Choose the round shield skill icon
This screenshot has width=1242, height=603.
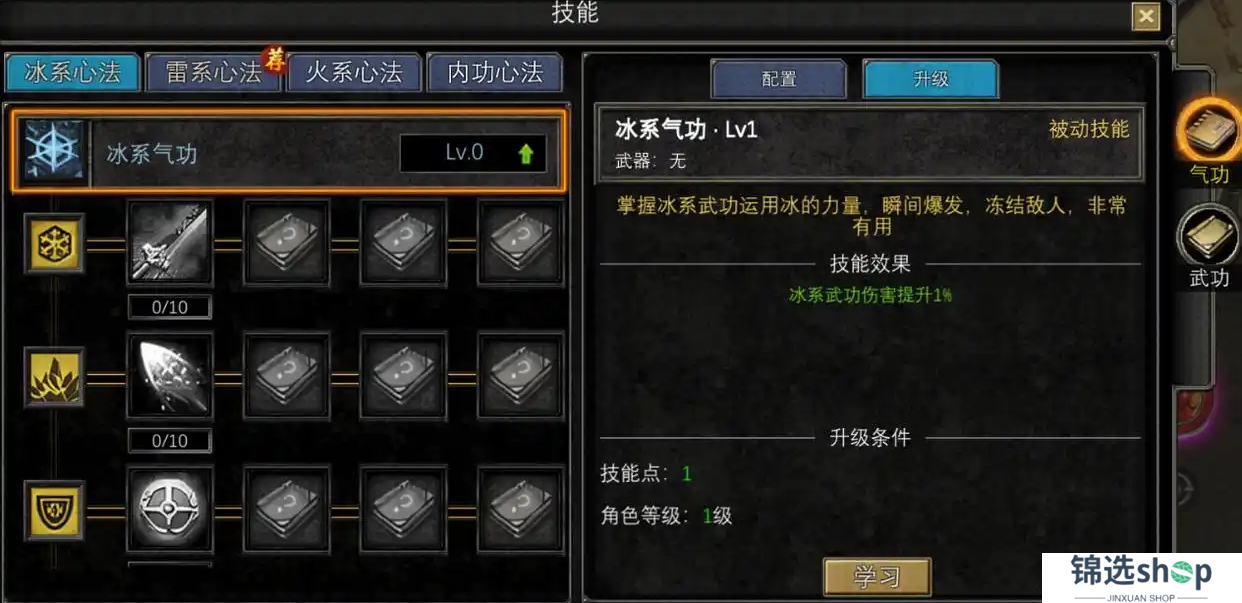click(169, 508)
